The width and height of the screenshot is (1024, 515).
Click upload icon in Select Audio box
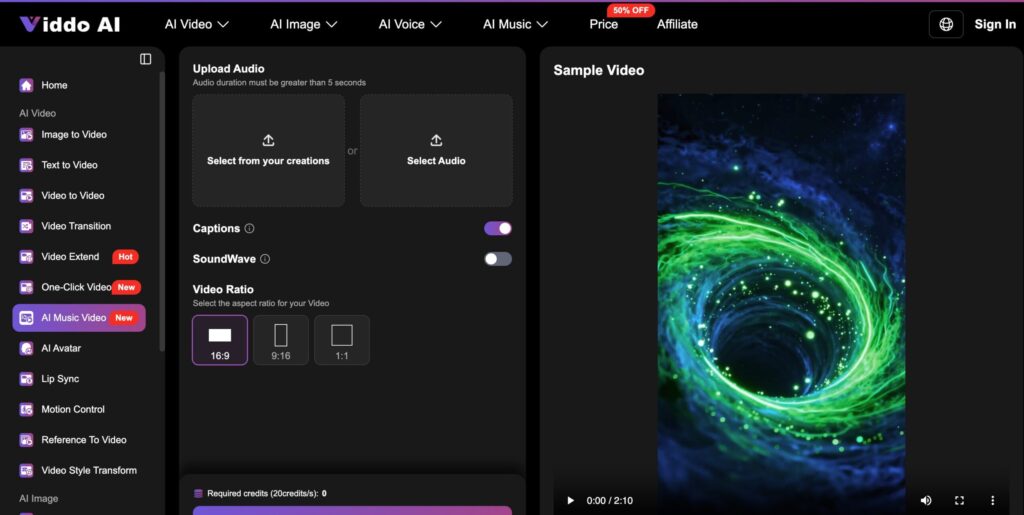(436, 140)
